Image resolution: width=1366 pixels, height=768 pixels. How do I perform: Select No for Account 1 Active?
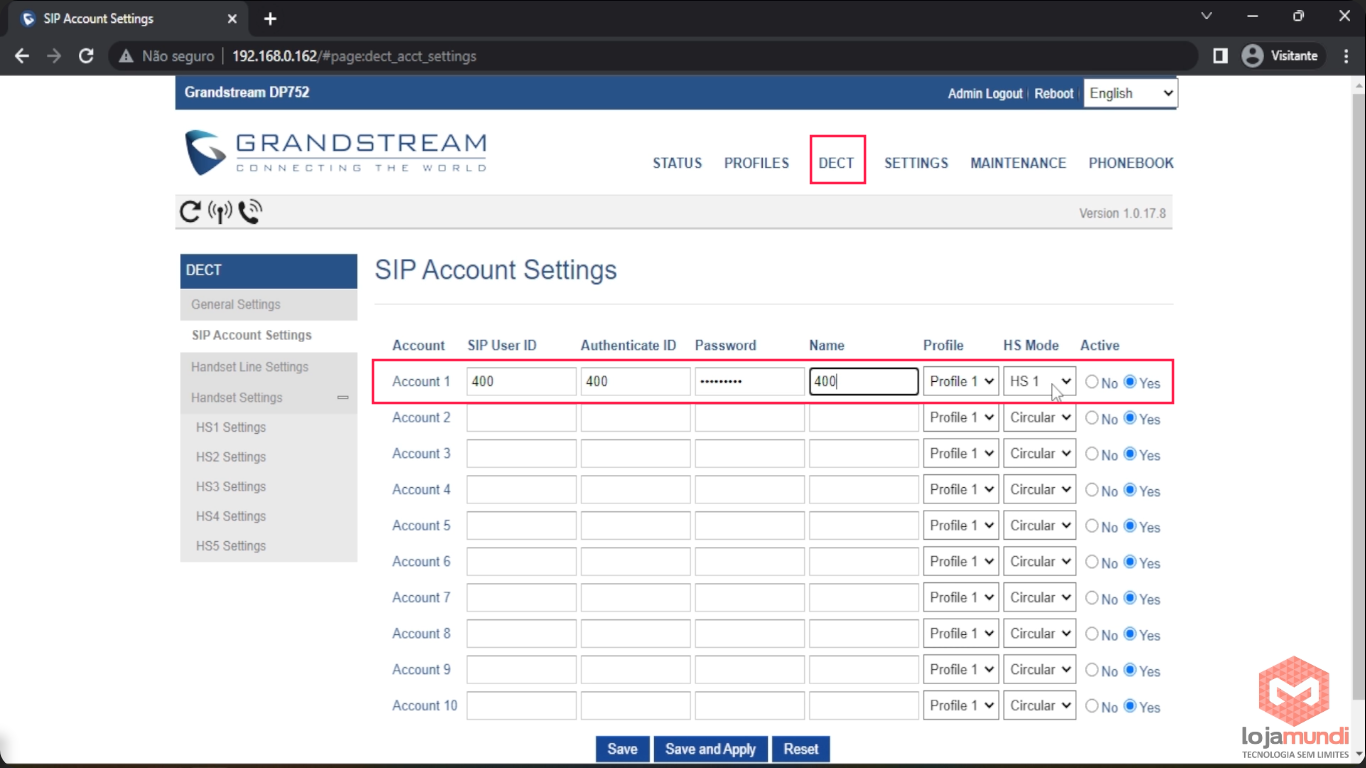[x=1092, y=382]
